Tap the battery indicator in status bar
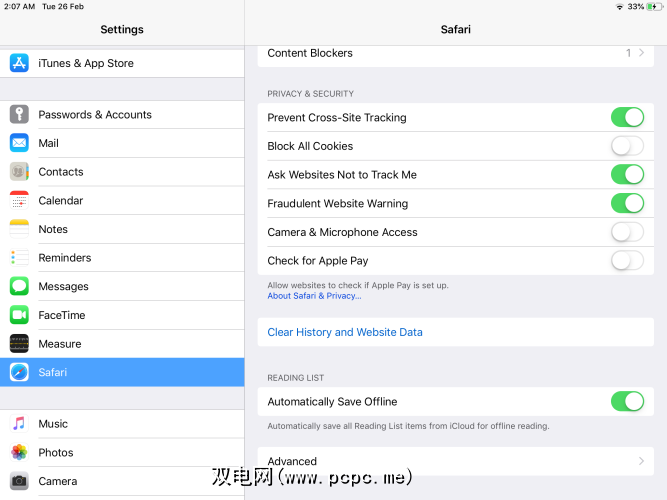This screenshot has height=500, width=667. [654, 7]
